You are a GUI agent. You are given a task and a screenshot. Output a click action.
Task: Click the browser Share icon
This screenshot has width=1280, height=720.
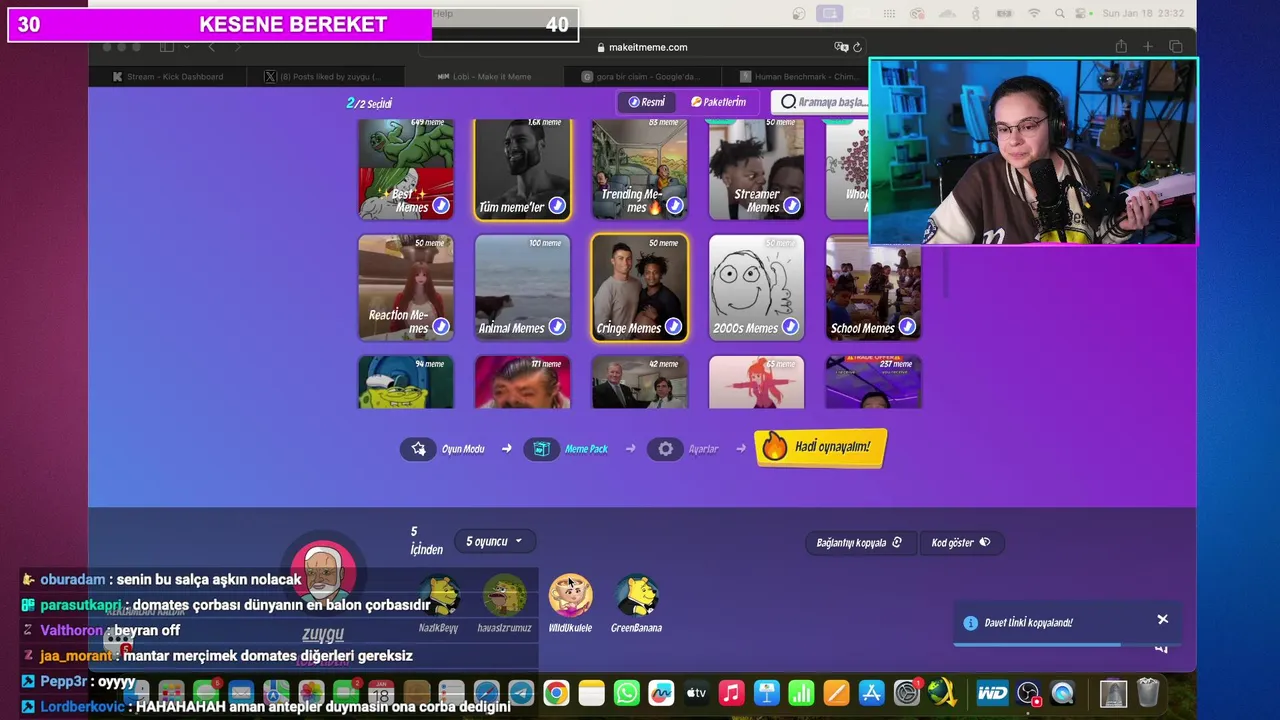click(1121, 47)
